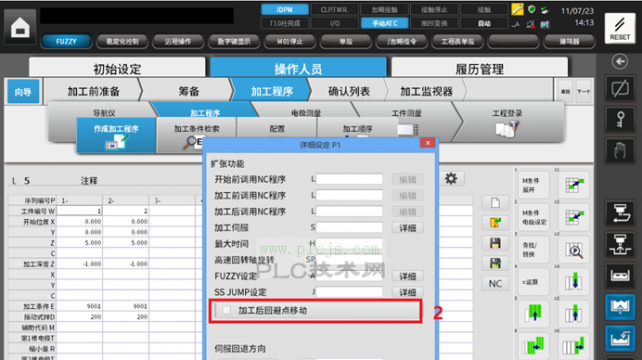This screenshot has height=360, width=642.
Task: Open the FUZZY设定 详细 button
Action: tap(407, 276)
